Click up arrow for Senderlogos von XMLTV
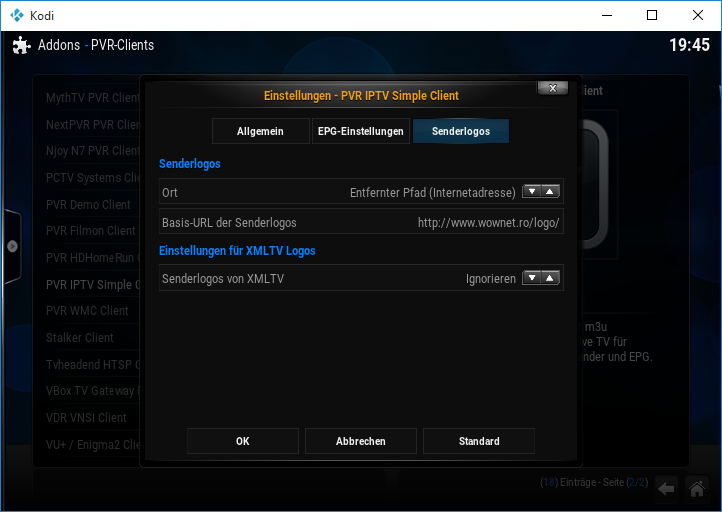722x512 pixels. click(x=550, y=278)
